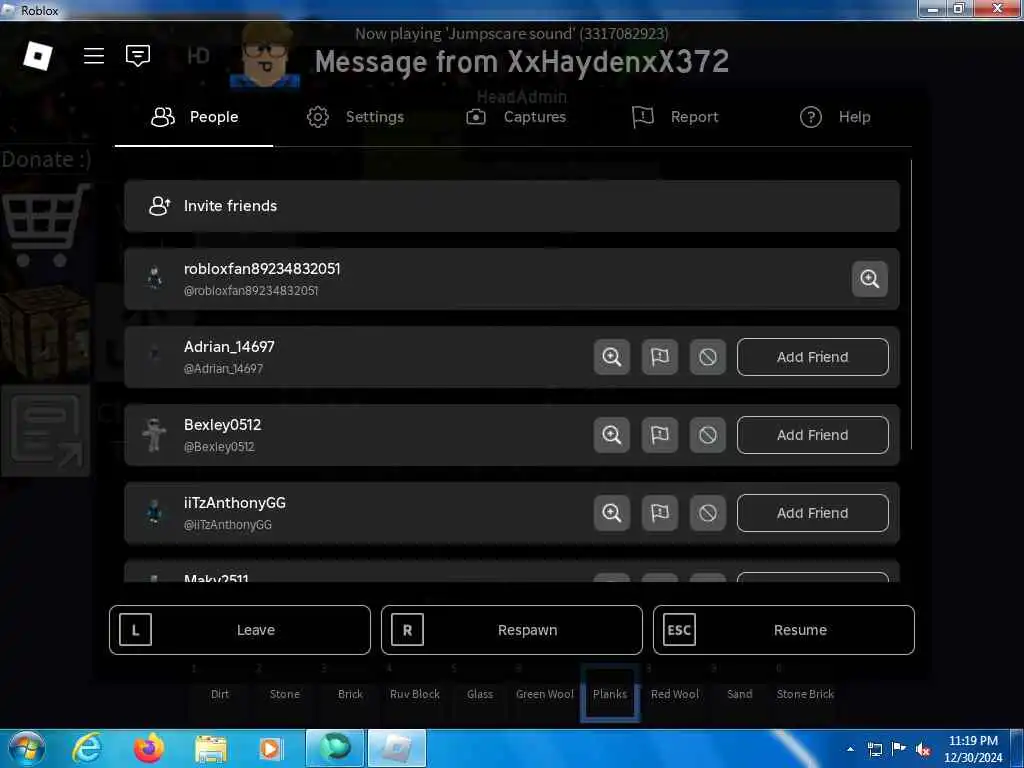Select Red Wool hotbar slot
This screenshot has height=768, width=1024.
(x=675, y=694)
